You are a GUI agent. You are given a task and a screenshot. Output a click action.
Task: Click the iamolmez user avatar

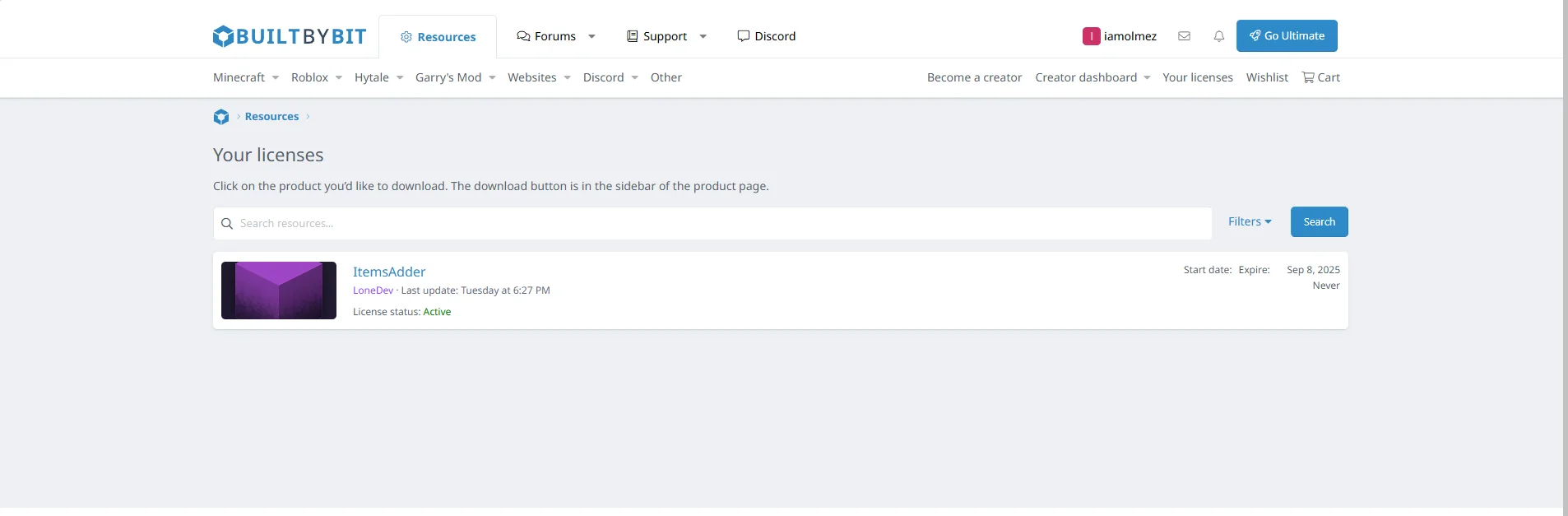tap(1092, 36)
